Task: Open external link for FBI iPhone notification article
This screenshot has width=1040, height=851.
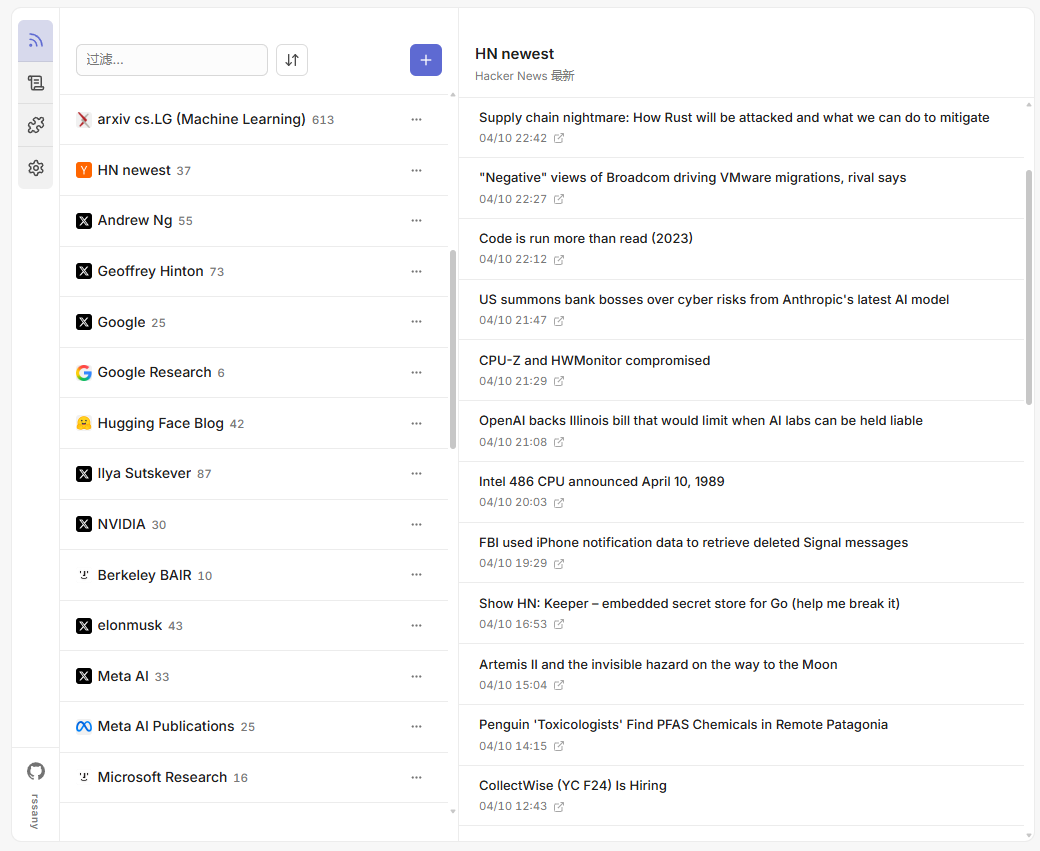Action: [559, 564]
